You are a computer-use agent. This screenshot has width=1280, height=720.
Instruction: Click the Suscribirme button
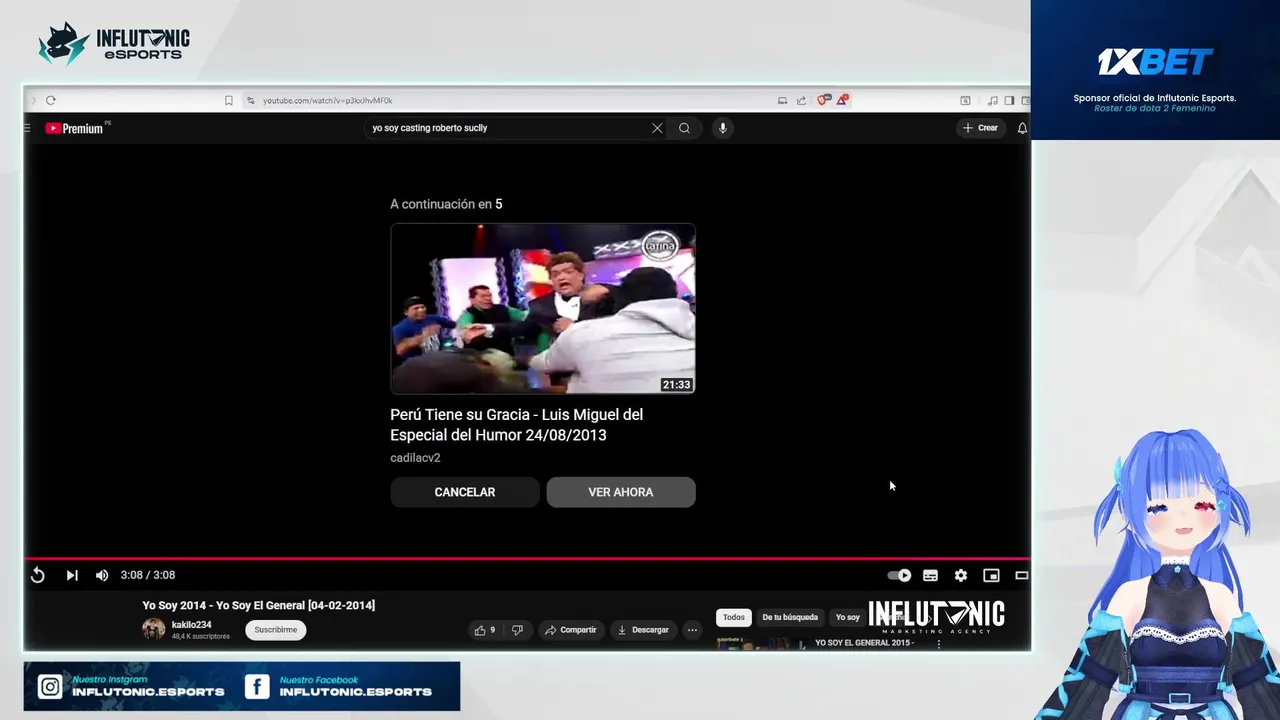(275, 630)
